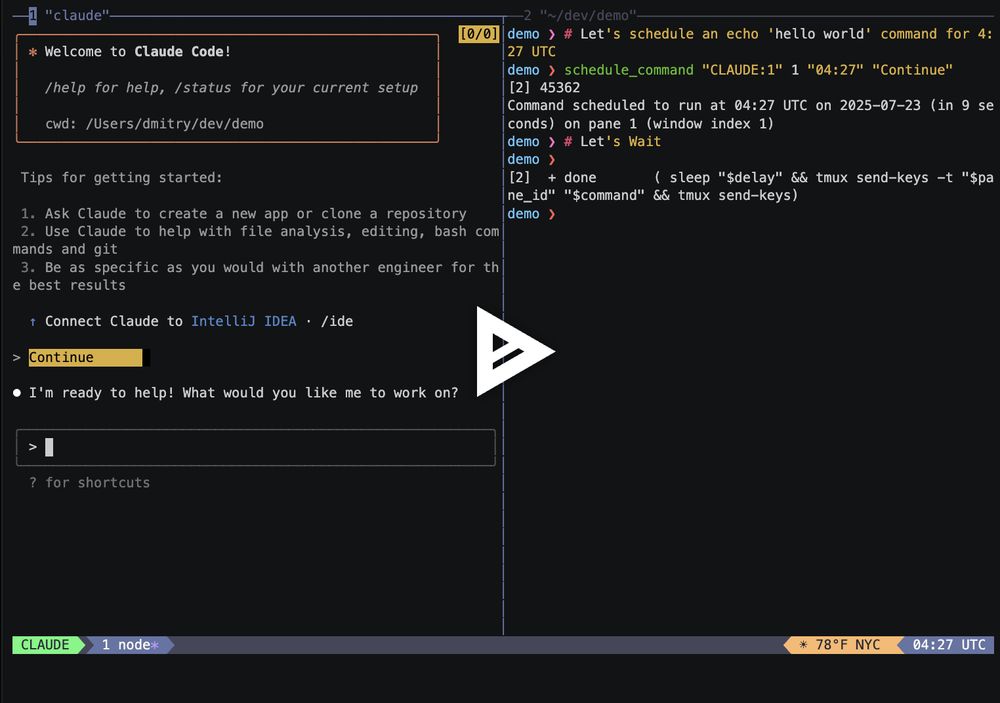Click tip '2. Use Claude to help with file analysis'
The width and height of the screenshot is (1000, 703).
click(256, 240)
